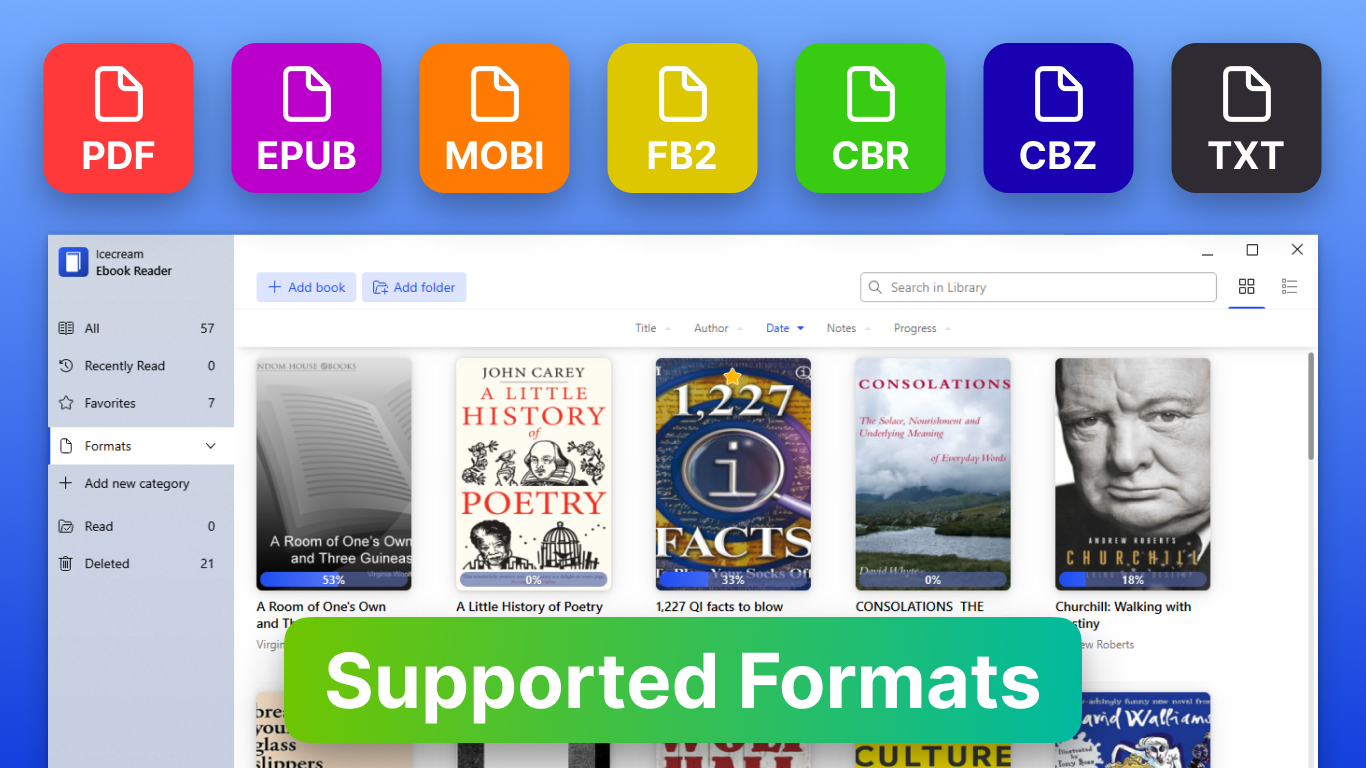
Task: Click the purple EPUB format icon
Action: (x=306, y=118)
